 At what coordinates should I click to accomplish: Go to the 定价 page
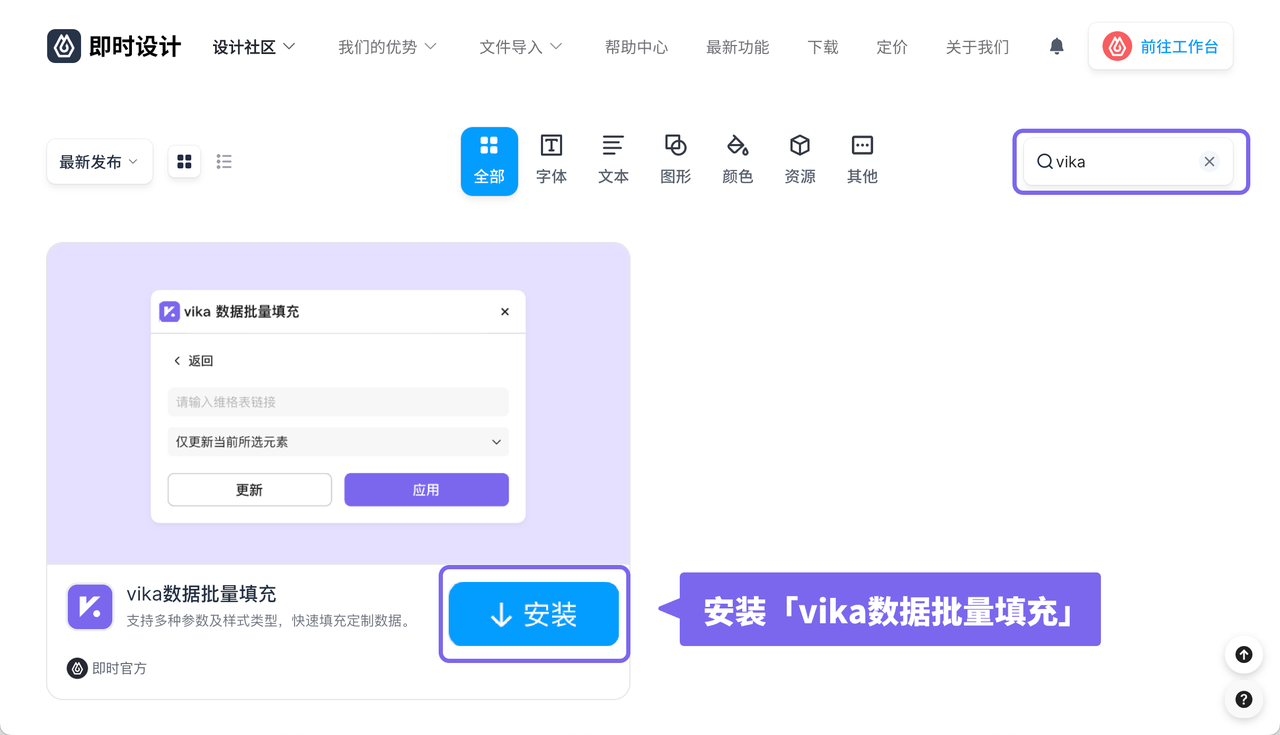click(891, 47)
